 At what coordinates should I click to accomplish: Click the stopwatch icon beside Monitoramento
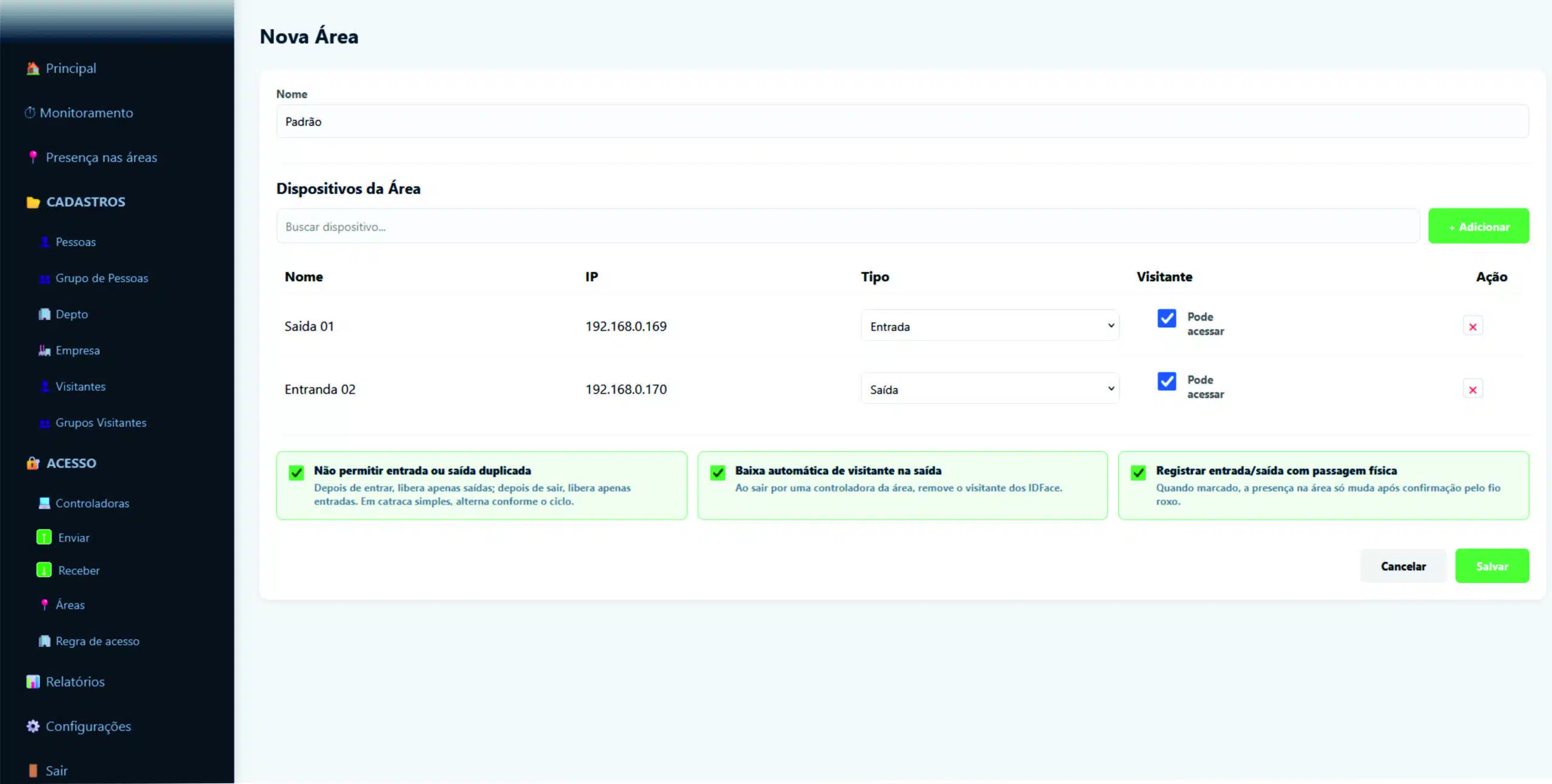tap(30, 113)
